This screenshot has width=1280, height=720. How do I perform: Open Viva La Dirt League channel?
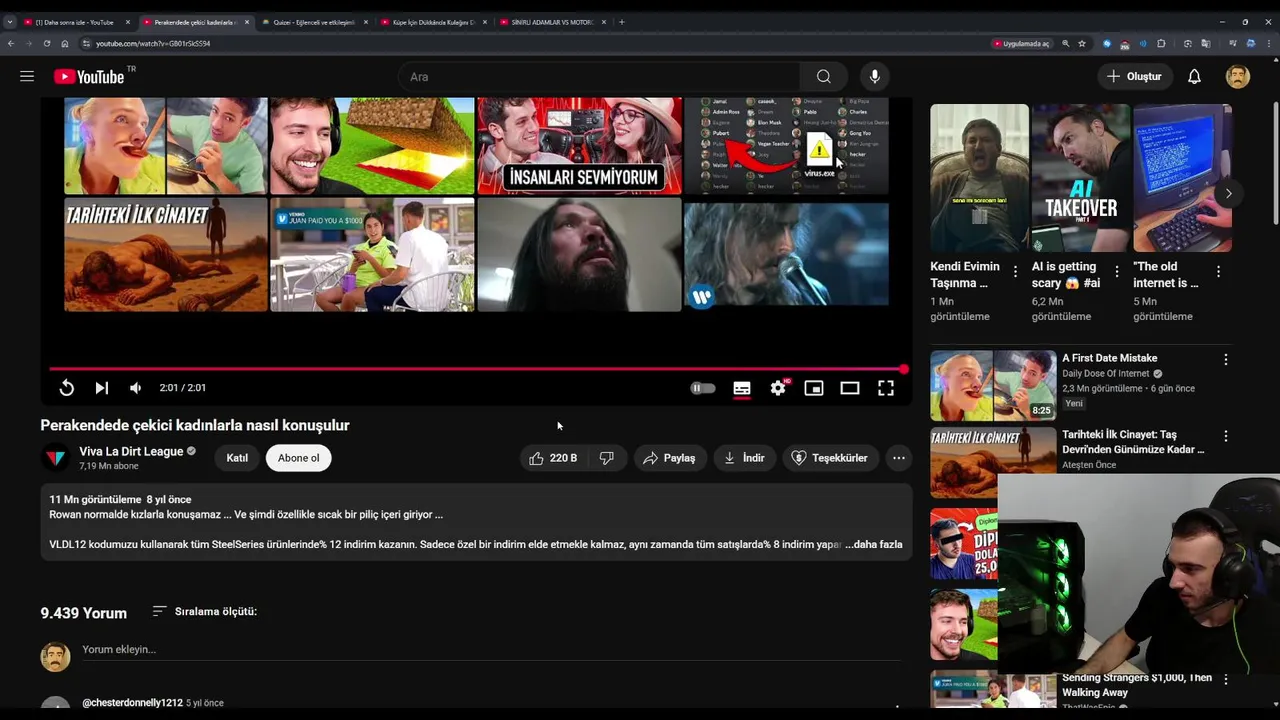(x=131, y=451)
